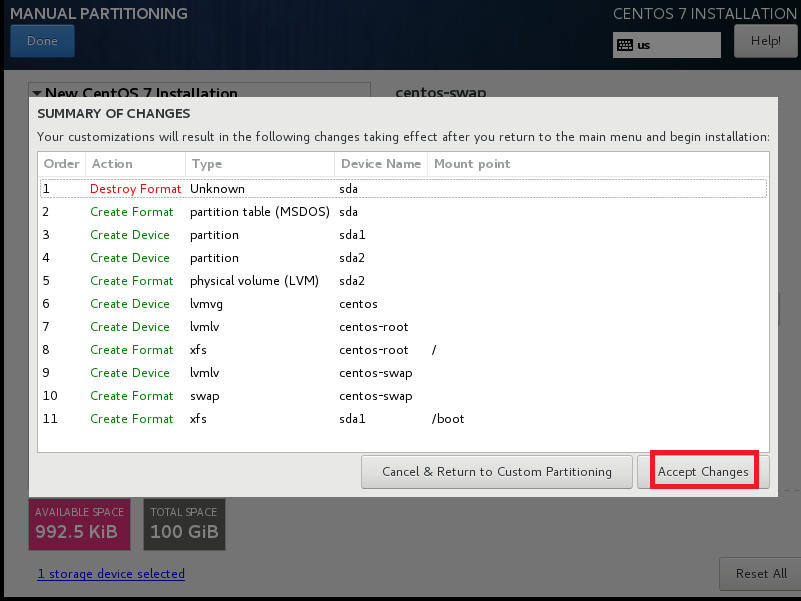
Task: Cancel and return to Custom Partitioning
Action: click(497, 471)
